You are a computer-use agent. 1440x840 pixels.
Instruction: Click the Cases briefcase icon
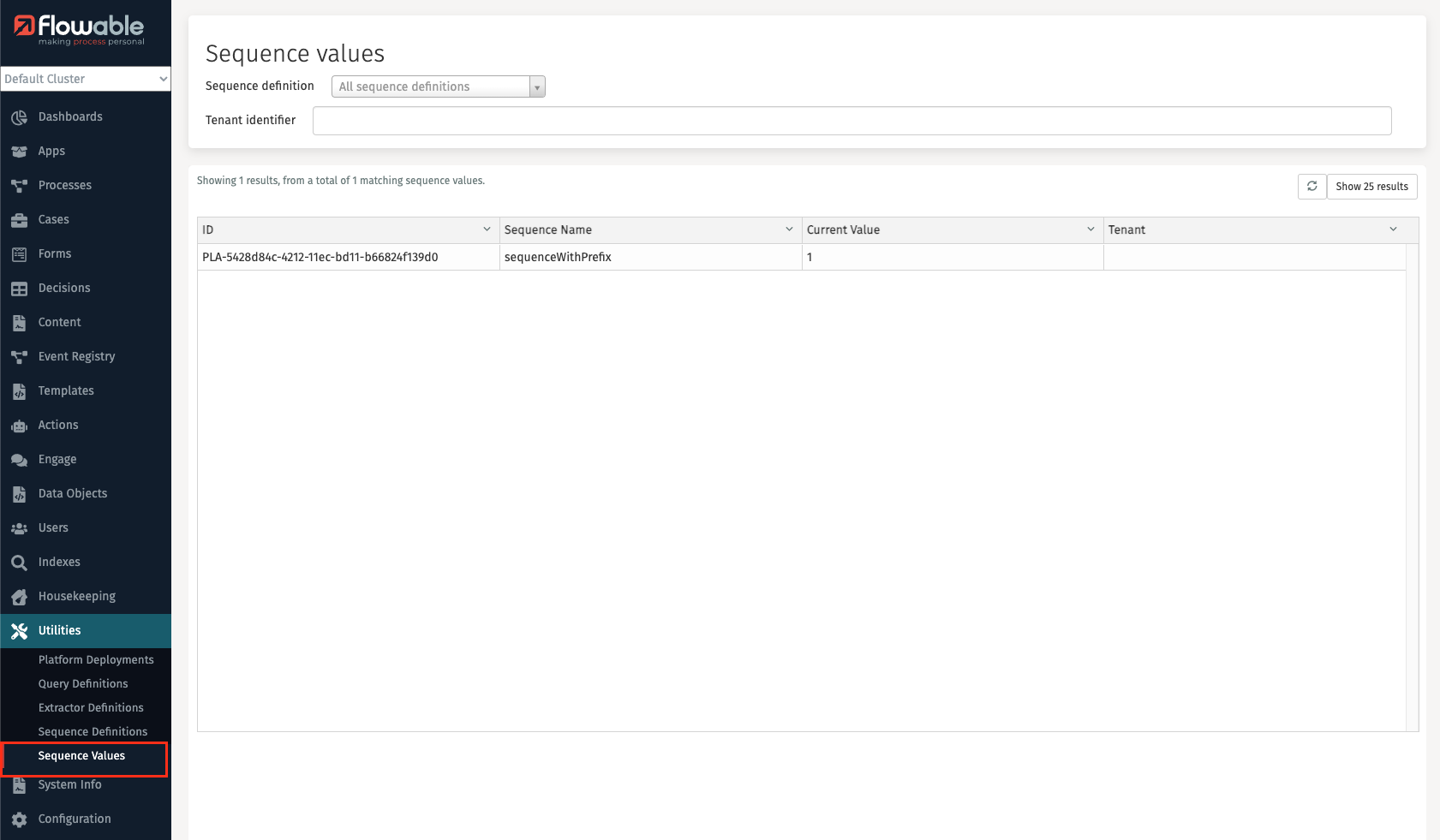19,220
